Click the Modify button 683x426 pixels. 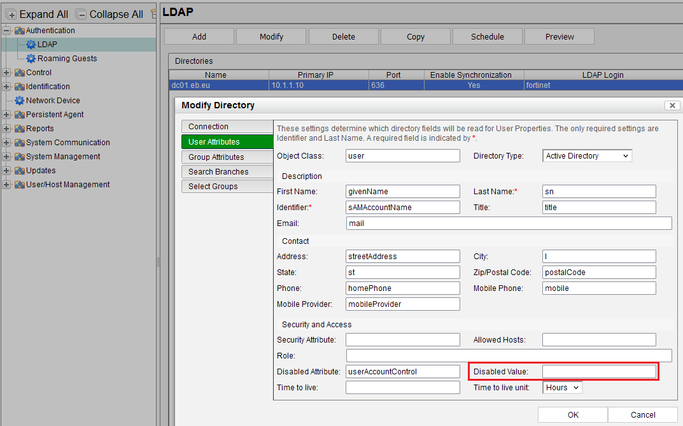(x=271, y=37)
